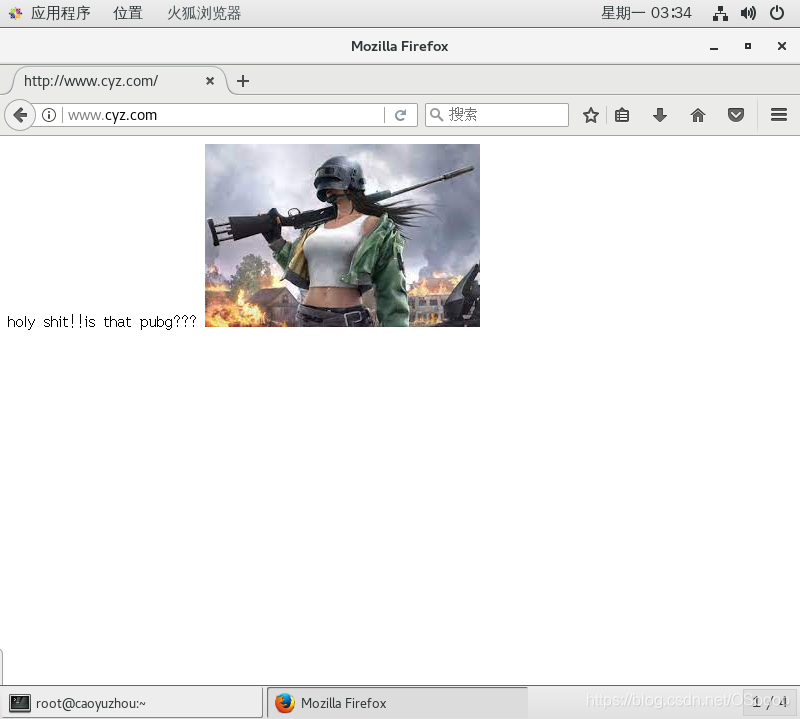Click the search magnifier icon
This screenshot has width=800, height=719.
click(436, 115)
